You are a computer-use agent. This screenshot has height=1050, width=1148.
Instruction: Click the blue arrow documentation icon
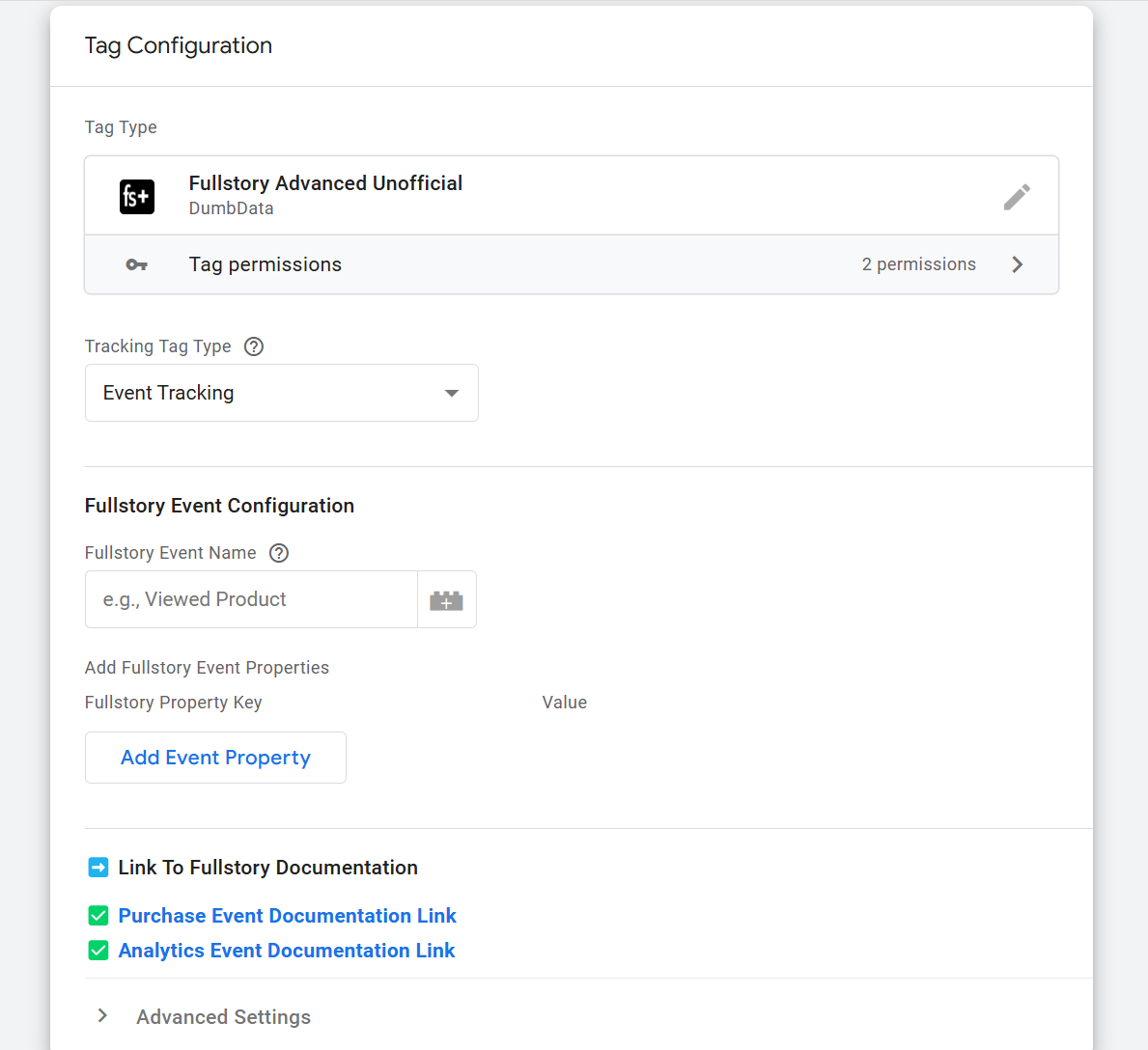(x=98, y=867)
